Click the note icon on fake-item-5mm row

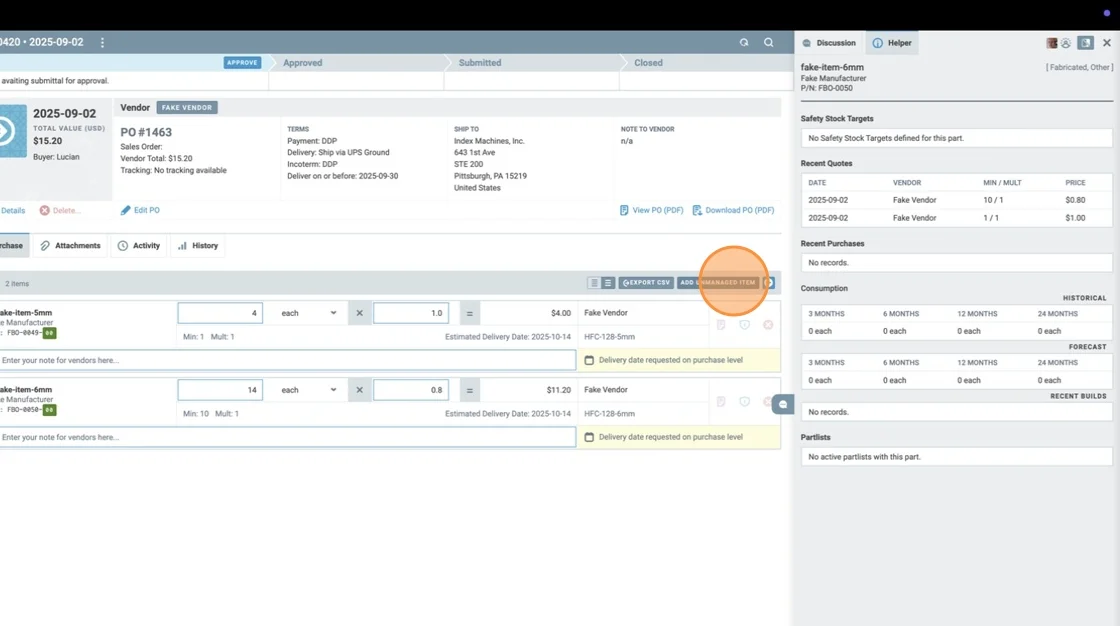[721, 325]
